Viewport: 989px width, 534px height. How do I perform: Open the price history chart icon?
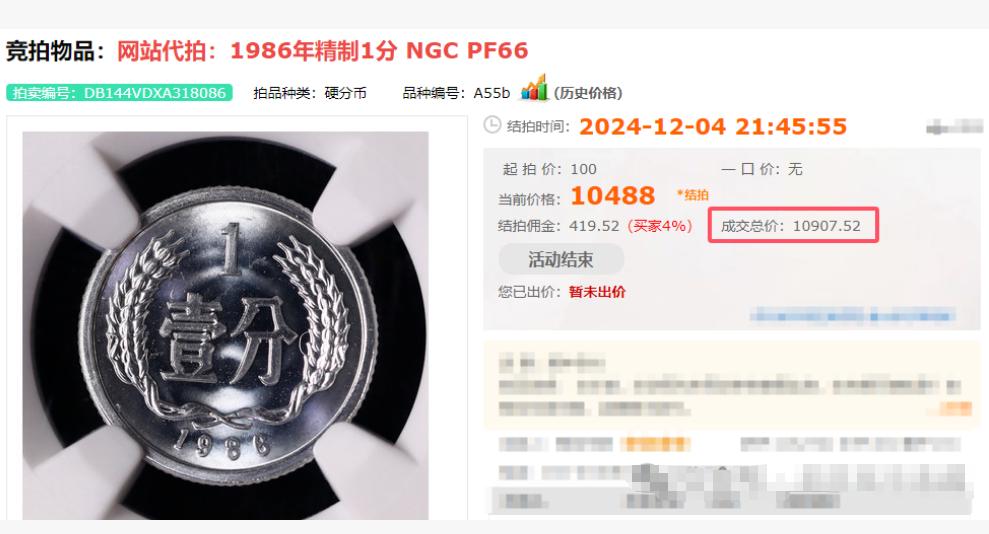[x=534, y=88]
